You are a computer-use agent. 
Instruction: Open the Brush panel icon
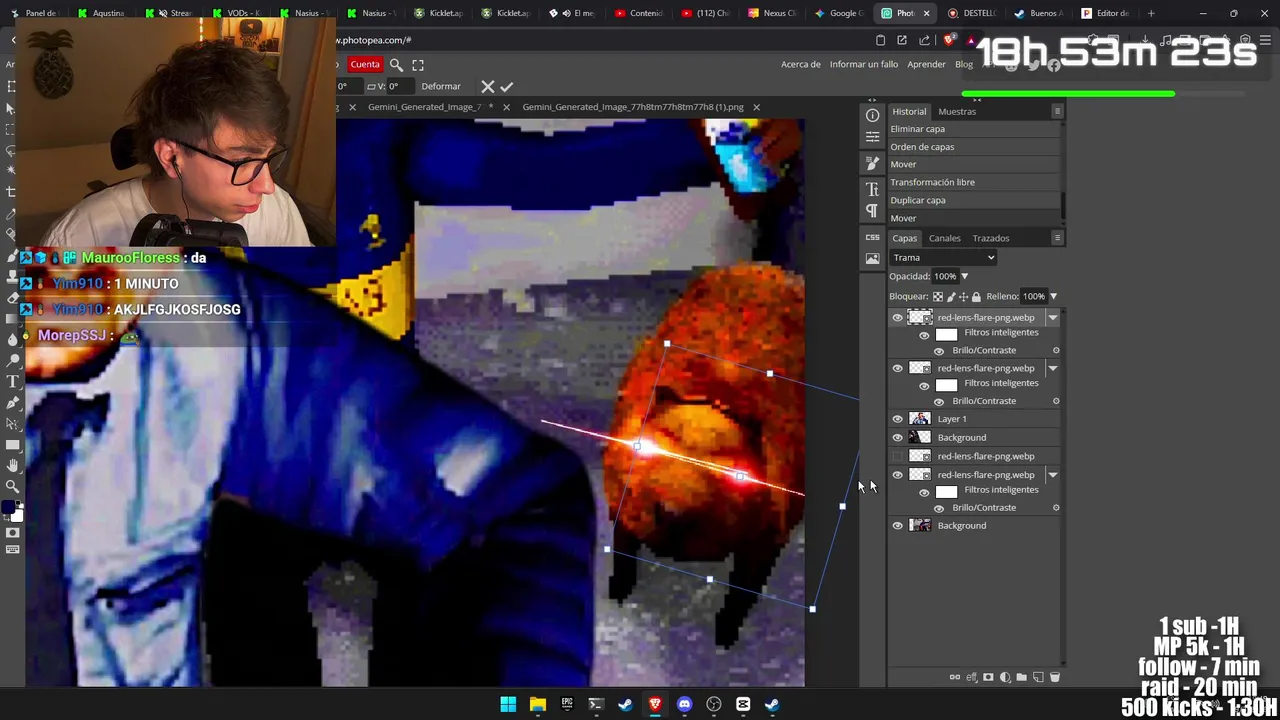872,163
